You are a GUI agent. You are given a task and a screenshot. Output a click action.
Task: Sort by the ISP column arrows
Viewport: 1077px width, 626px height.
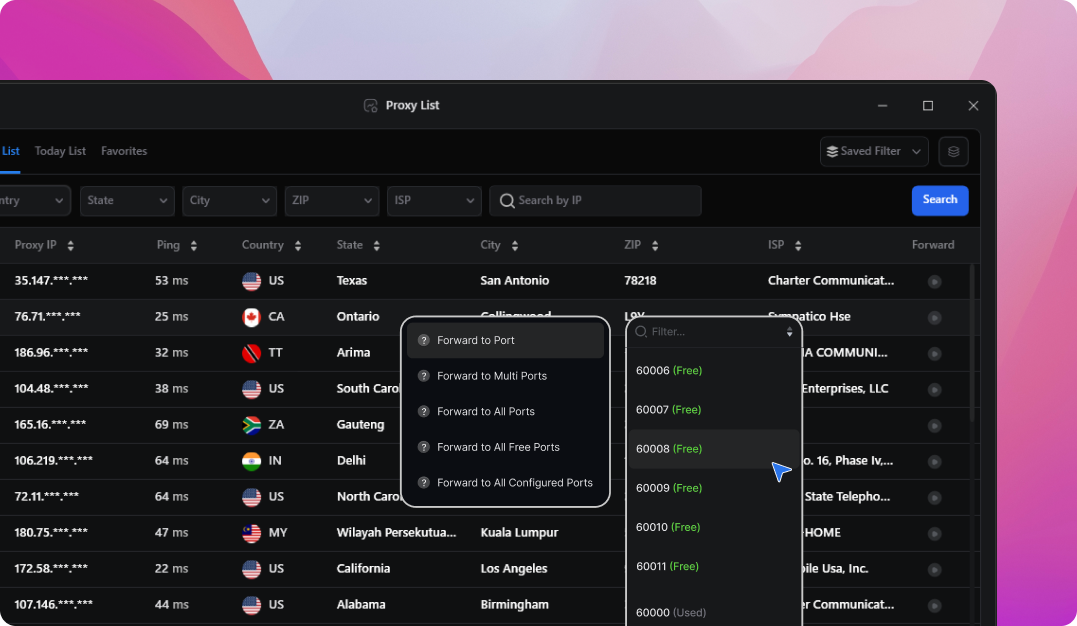[x=797, y=245]
